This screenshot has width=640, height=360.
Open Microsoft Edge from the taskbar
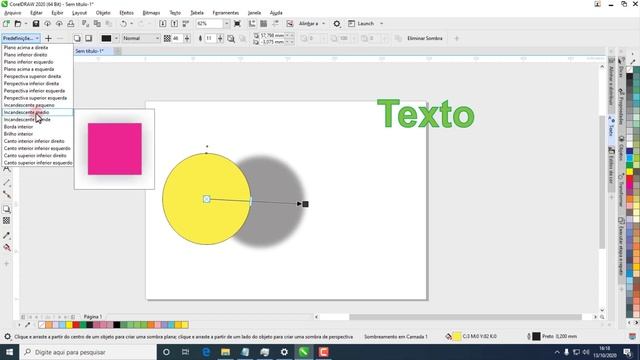(x=206, y=352)
